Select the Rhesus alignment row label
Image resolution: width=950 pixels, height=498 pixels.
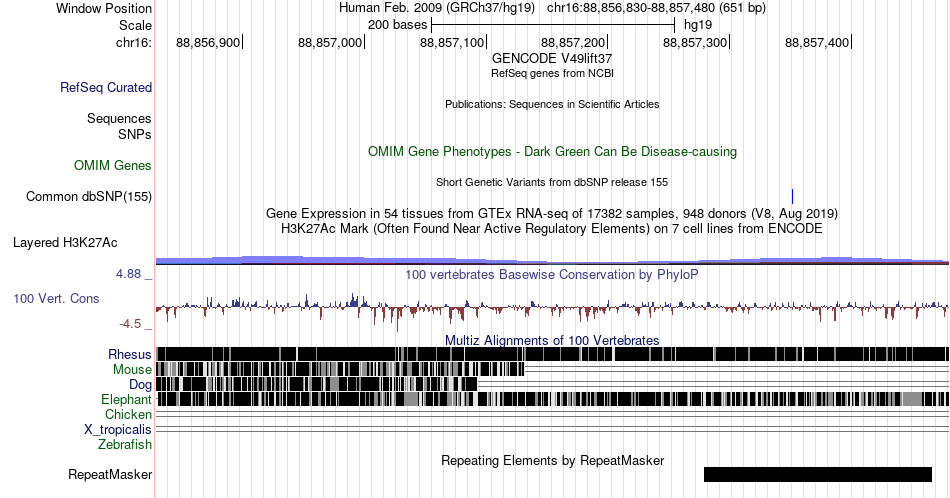point(129,354)
